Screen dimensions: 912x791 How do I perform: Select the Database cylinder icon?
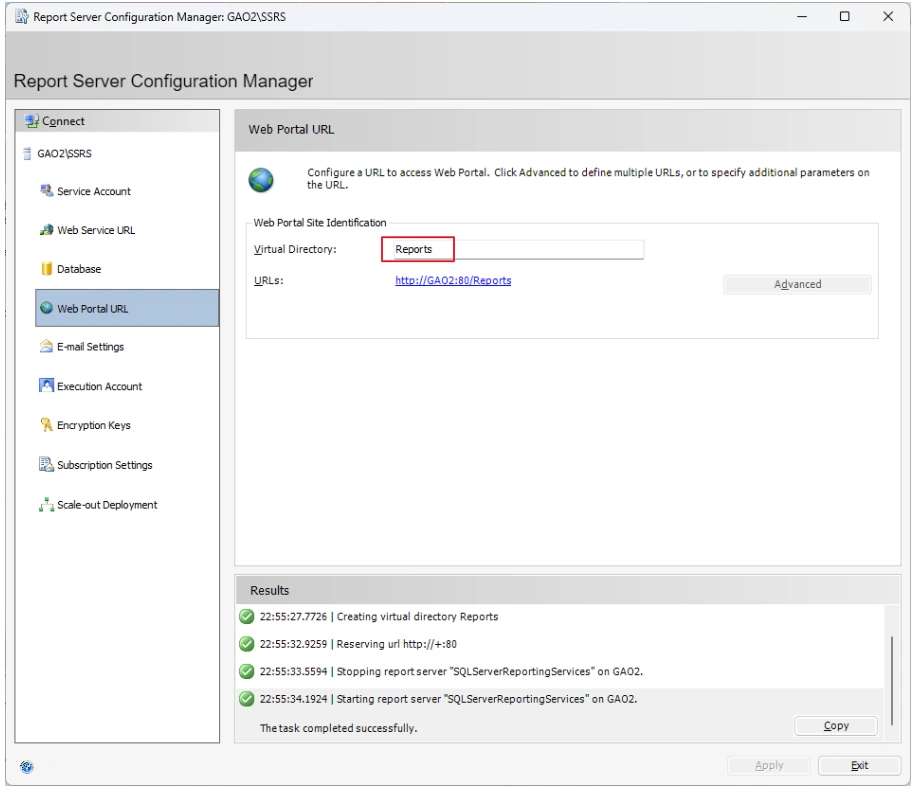[46, 269]
